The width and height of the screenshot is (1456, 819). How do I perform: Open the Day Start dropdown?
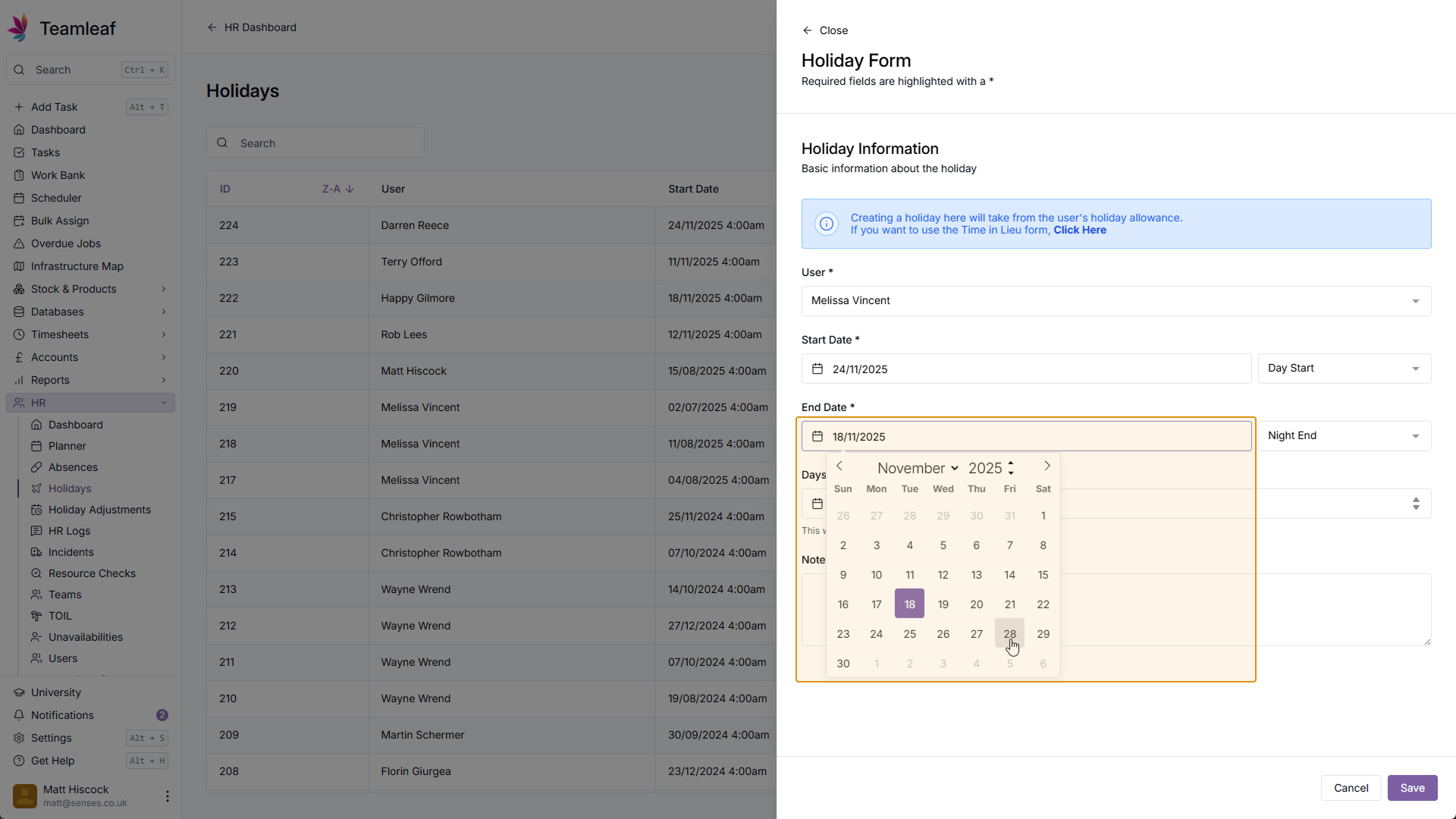click(x=1344, y=369)
